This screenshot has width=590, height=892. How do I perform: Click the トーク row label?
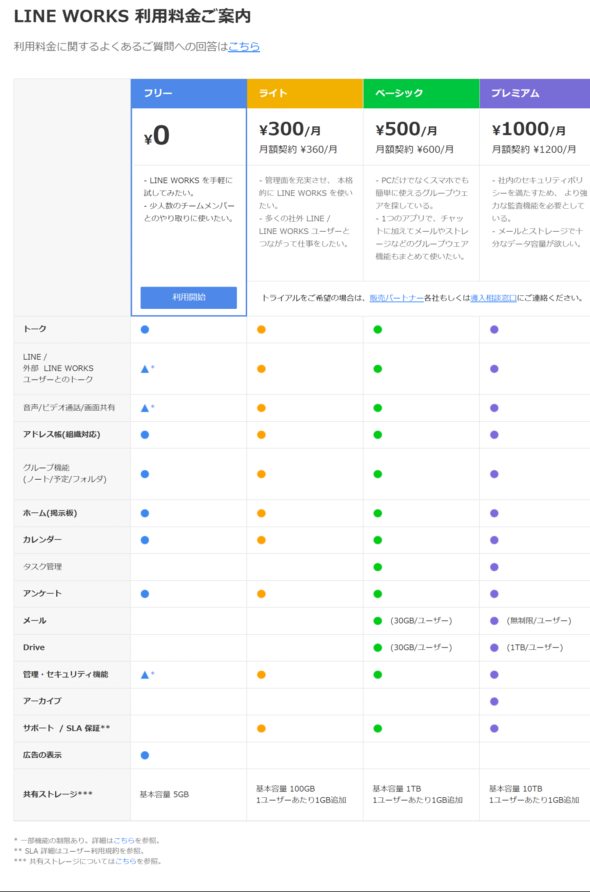[x=35, y=329]
